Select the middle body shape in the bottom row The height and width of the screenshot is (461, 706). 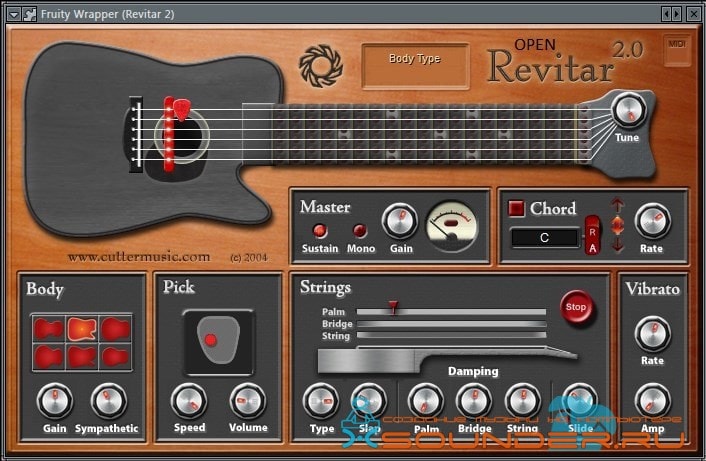[82, 357]
